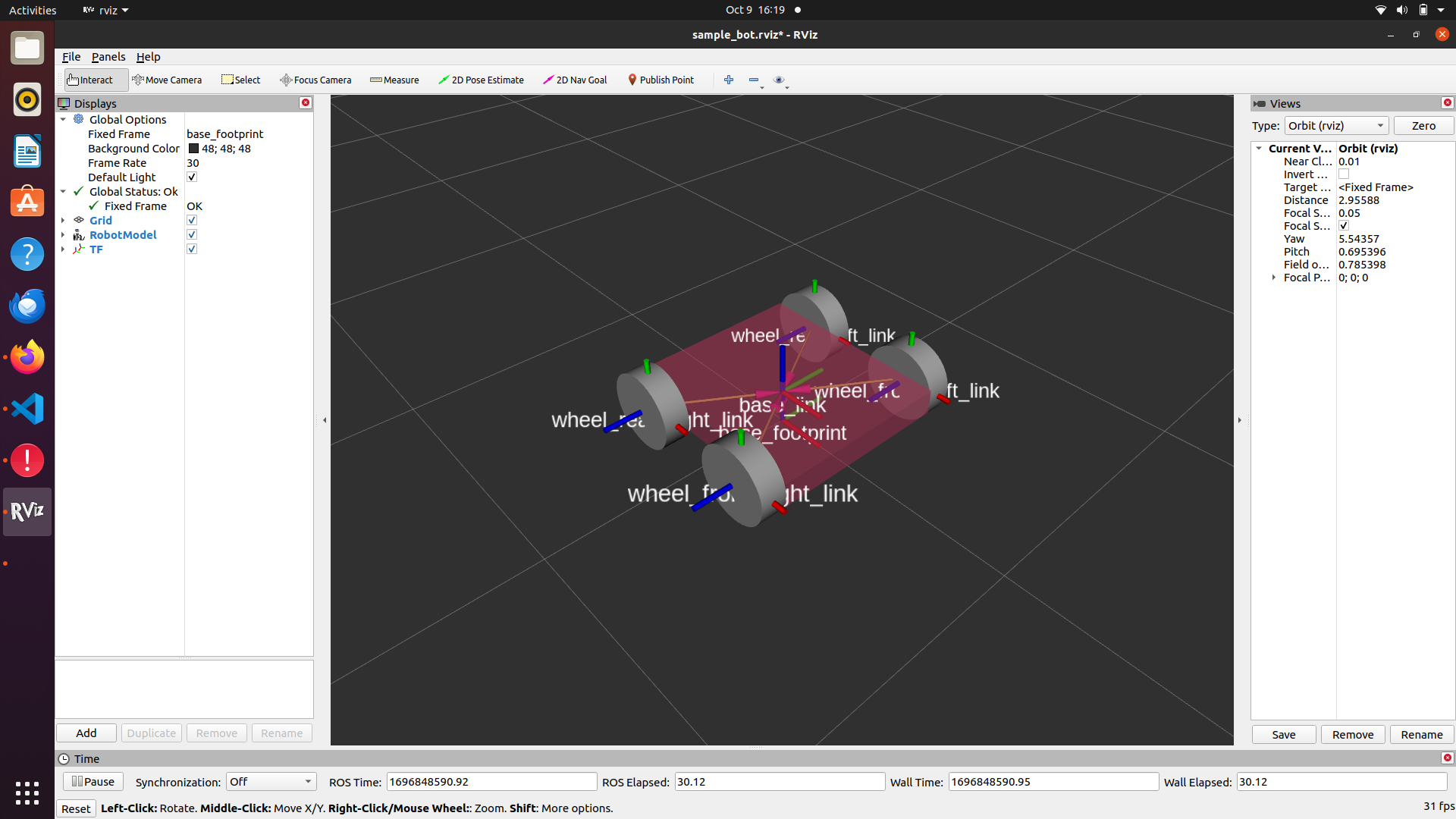
Task: Select the Measure tool
Action: pyautogui.click(x=394, y=80)
